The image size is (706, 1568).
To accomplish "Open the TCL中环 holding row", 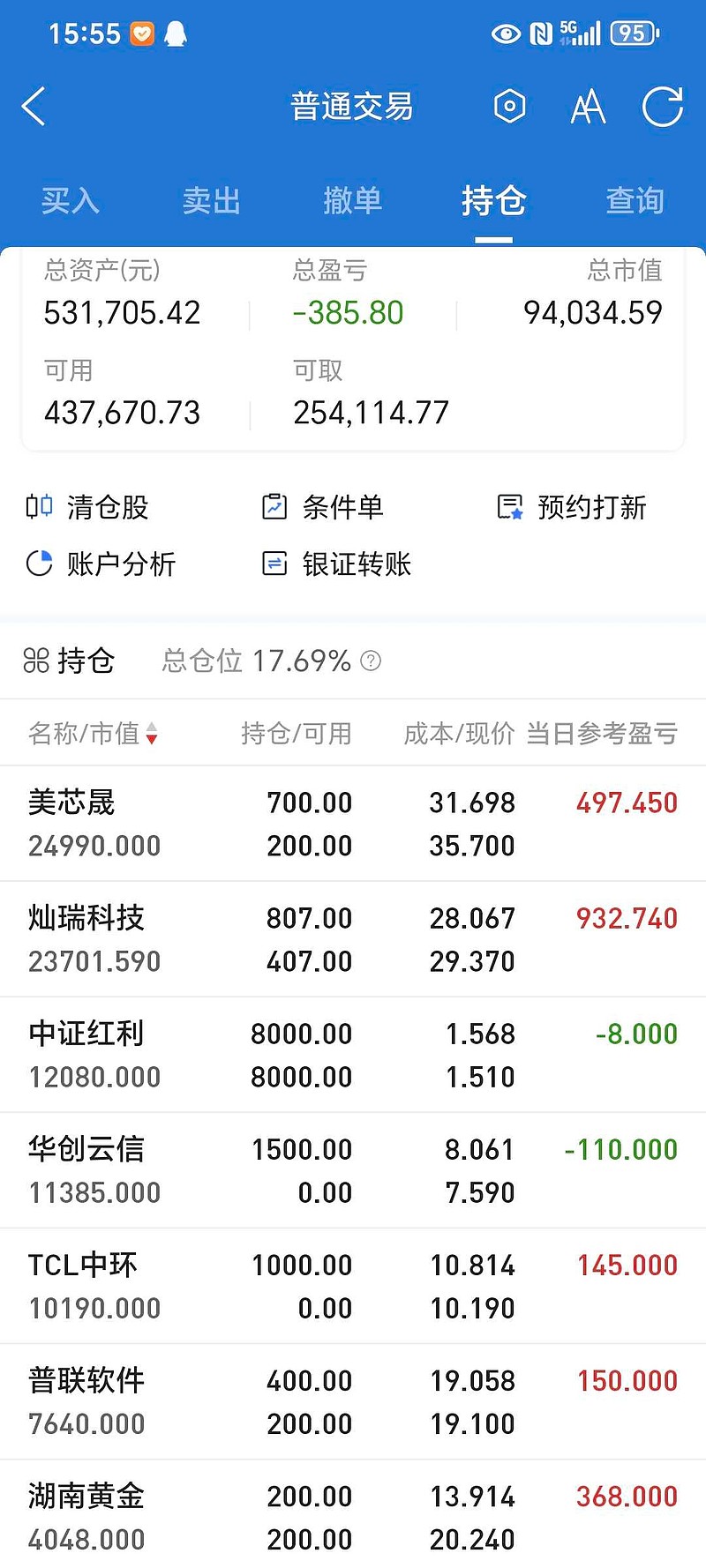I will [353, 1286].
